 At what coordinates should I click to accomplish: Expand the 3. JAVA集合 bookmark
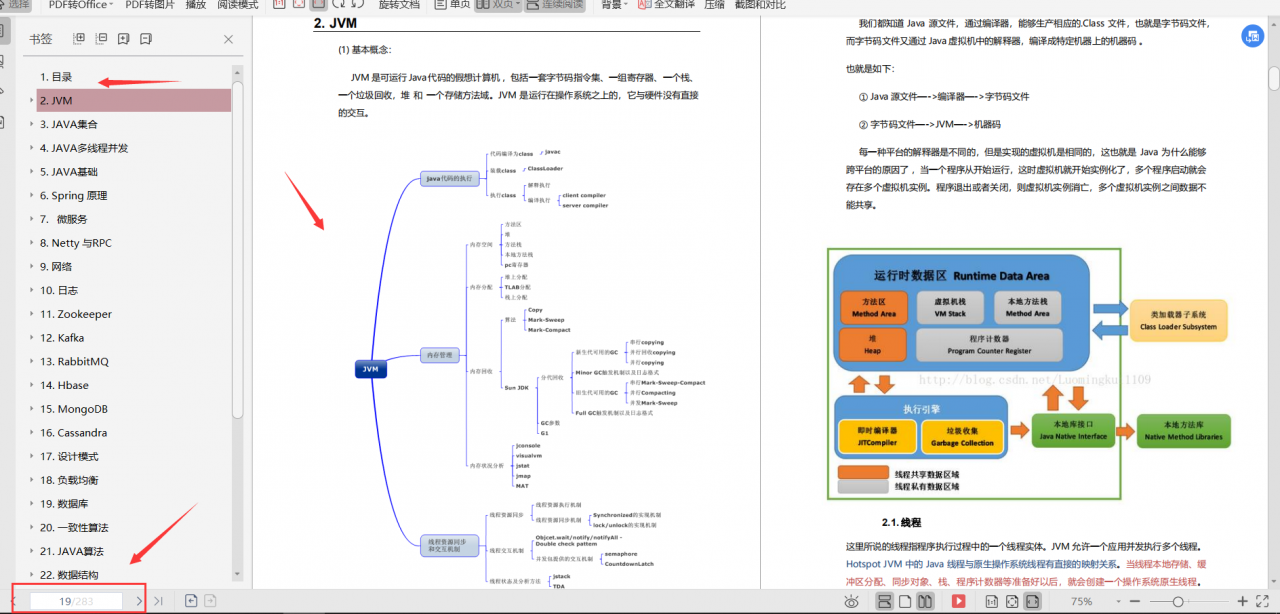(32, 125)
